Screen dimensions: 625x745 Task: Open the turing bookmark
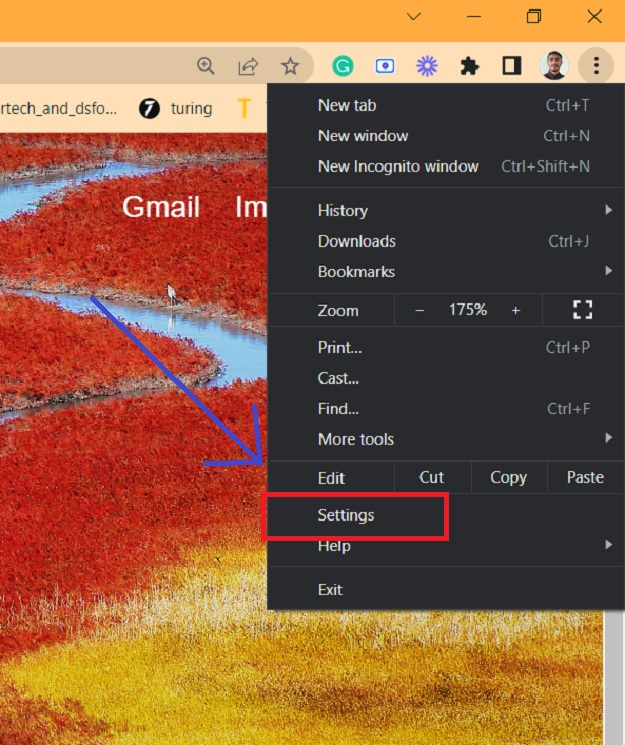pyautogui.click(x=177, y=108)
